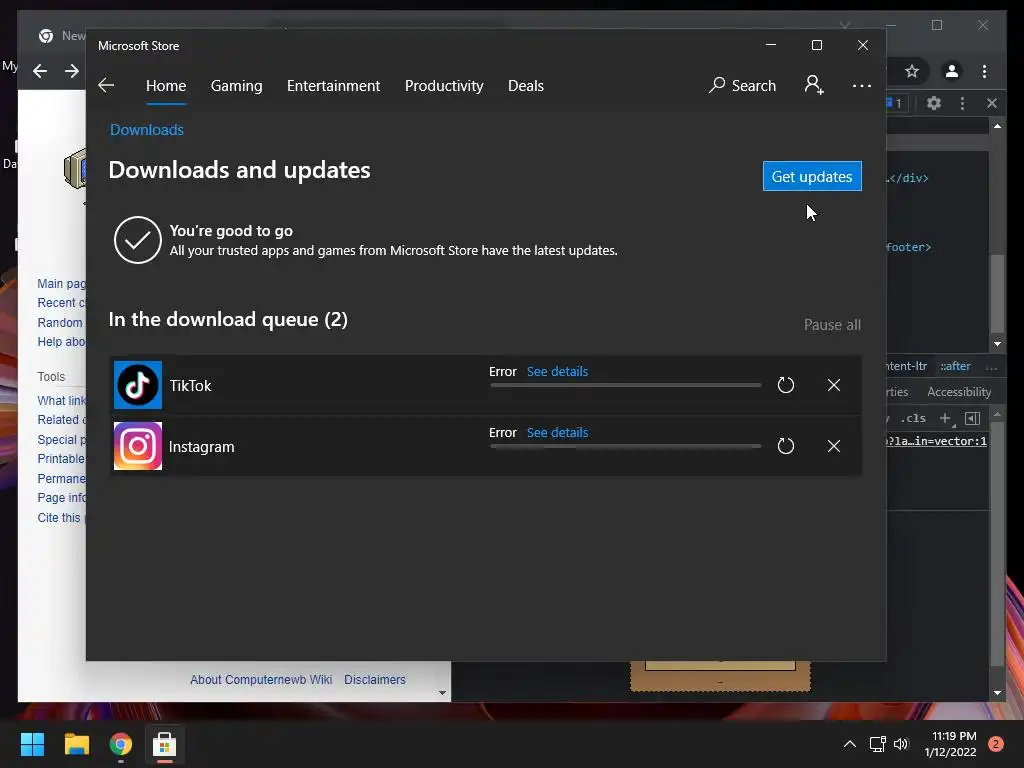Add new style rule with plus icon
The height and width of the screenshot is (768, 1024).
(946, 419)
